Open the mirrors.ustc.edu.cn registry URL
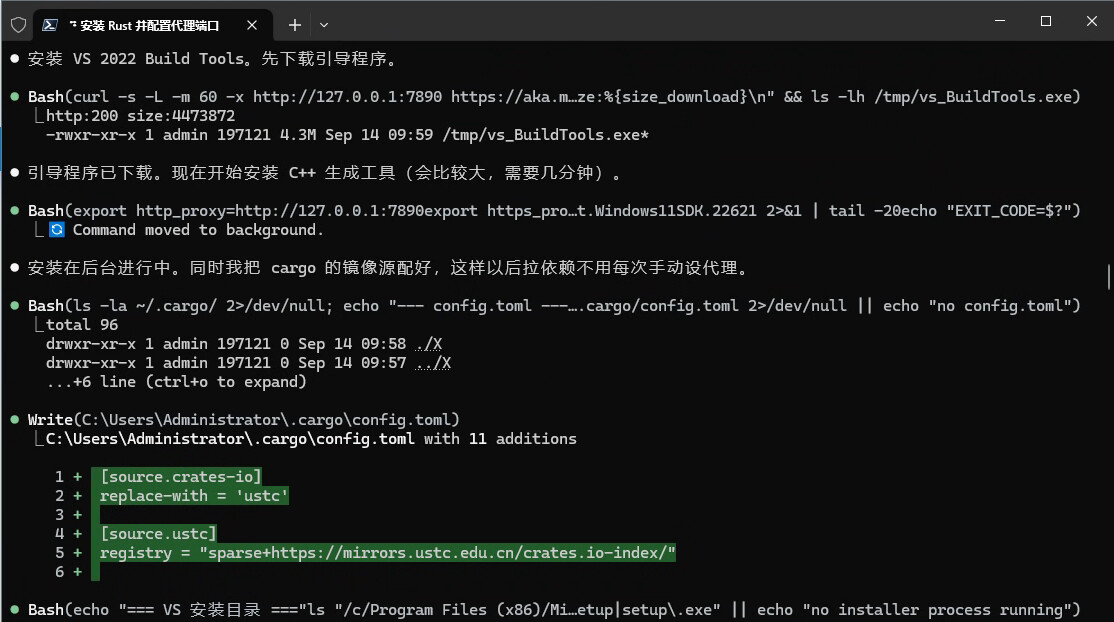Screen dimensions: 1114x622 (467, 552)
